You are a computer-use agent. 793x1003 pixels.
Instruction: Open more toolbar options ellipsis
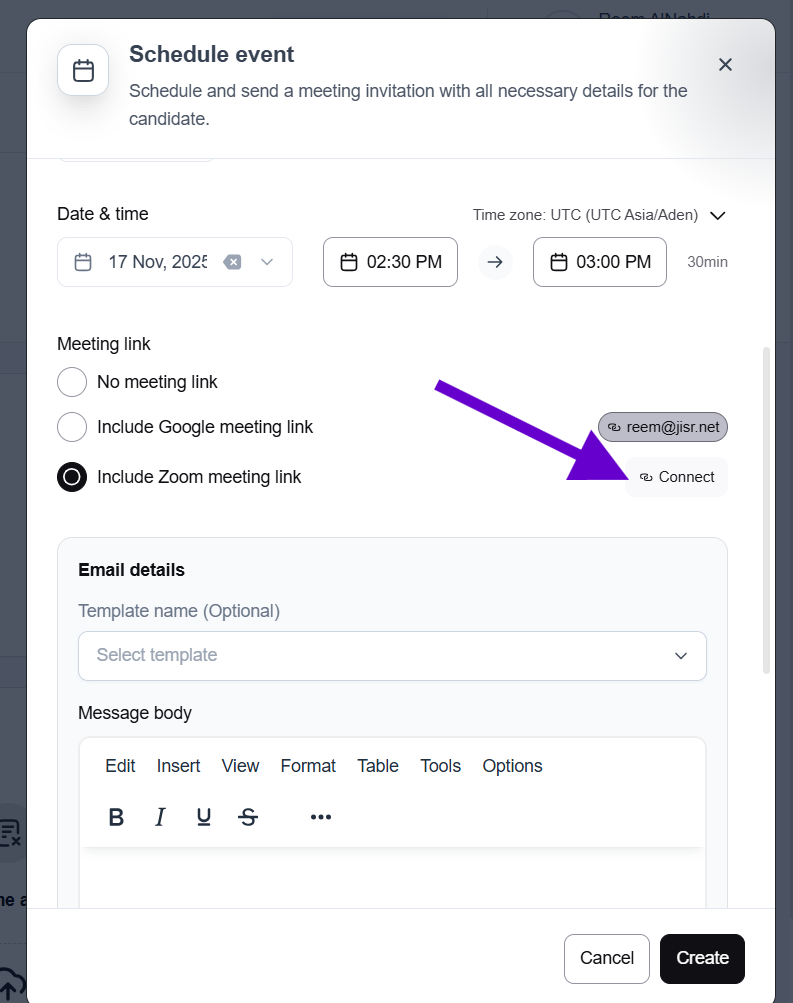click(320, 817)
